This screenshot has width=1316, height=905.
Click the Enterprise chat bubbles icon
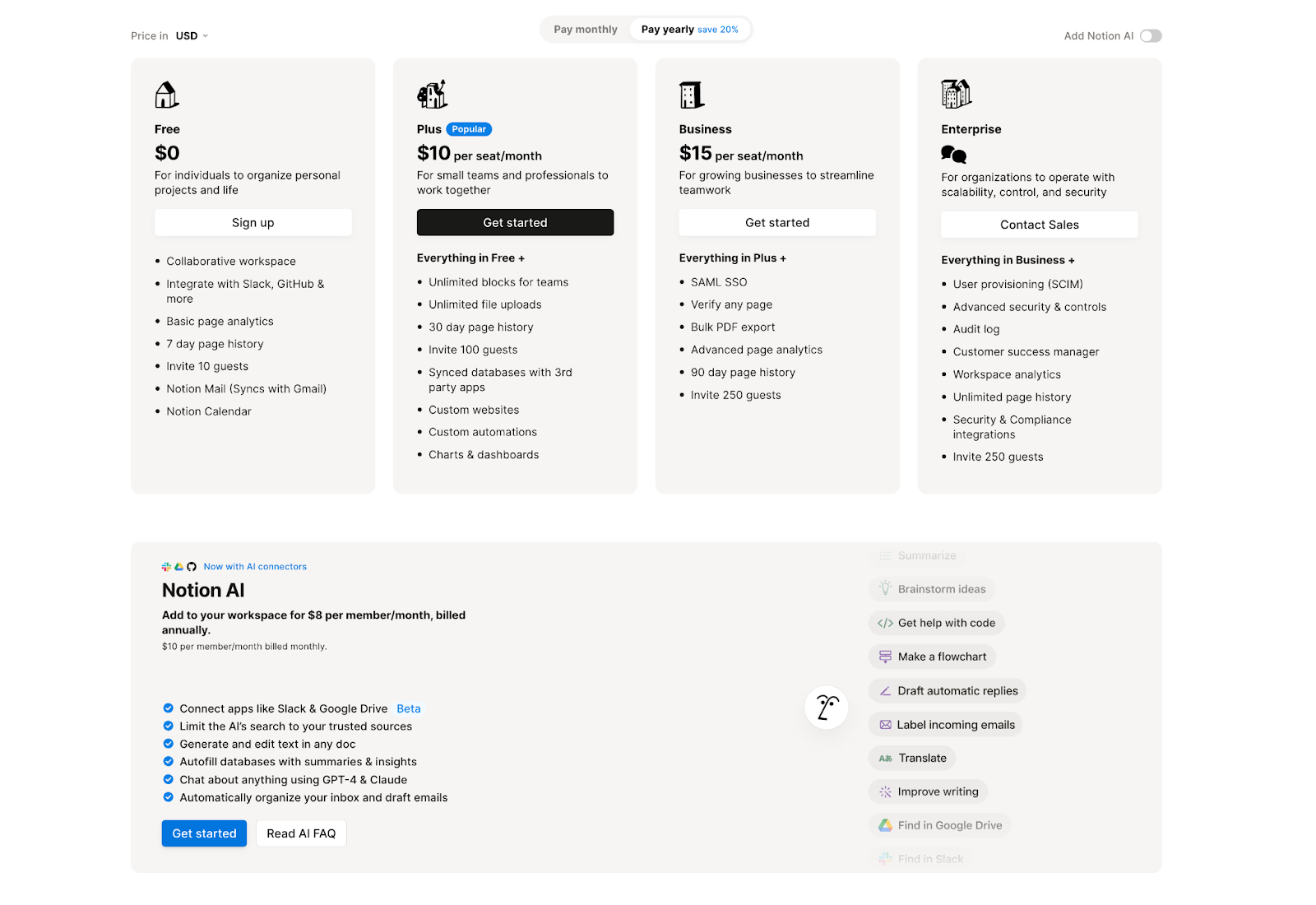954,155
